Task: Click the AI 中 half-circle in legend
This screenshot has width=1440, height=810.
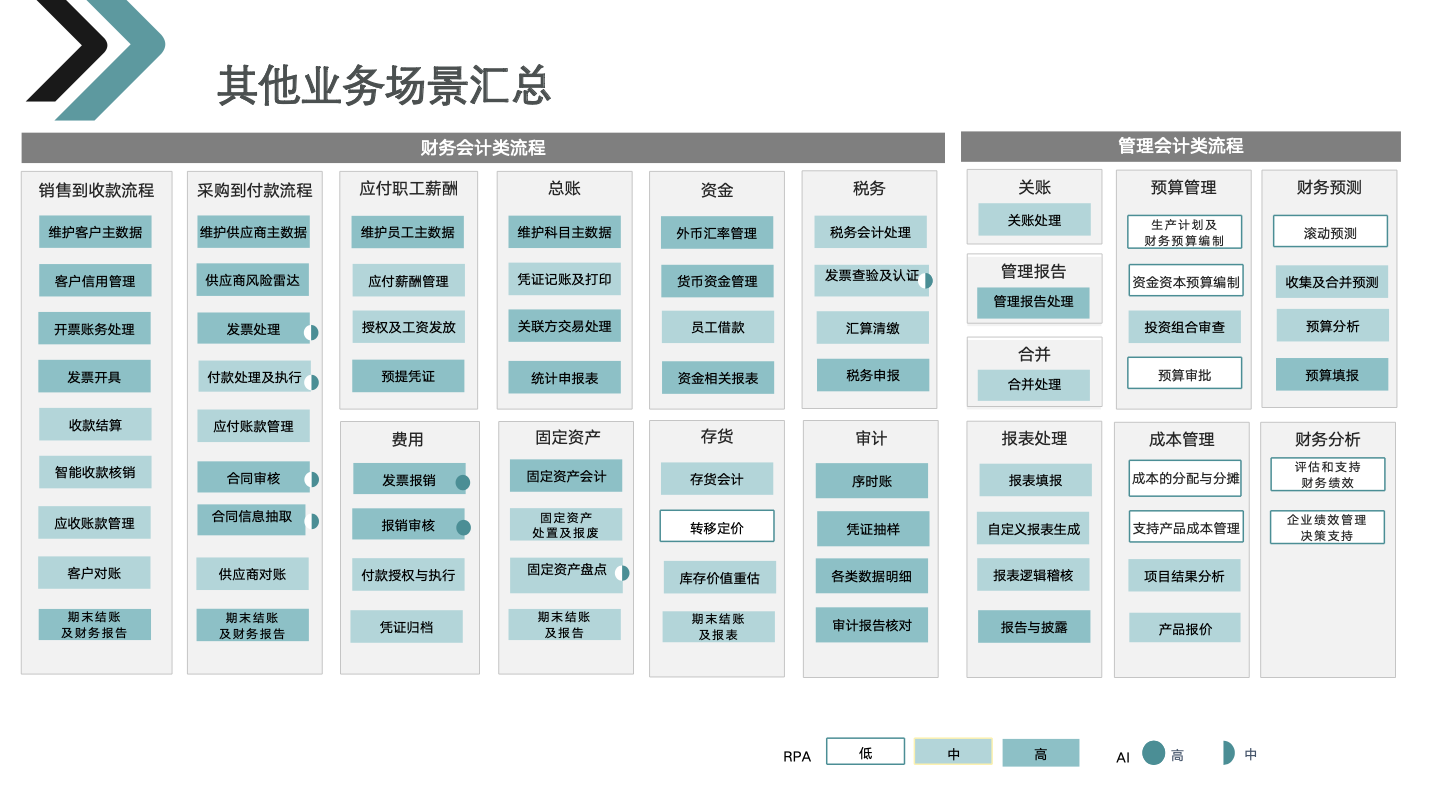Action: point(1228,753)
